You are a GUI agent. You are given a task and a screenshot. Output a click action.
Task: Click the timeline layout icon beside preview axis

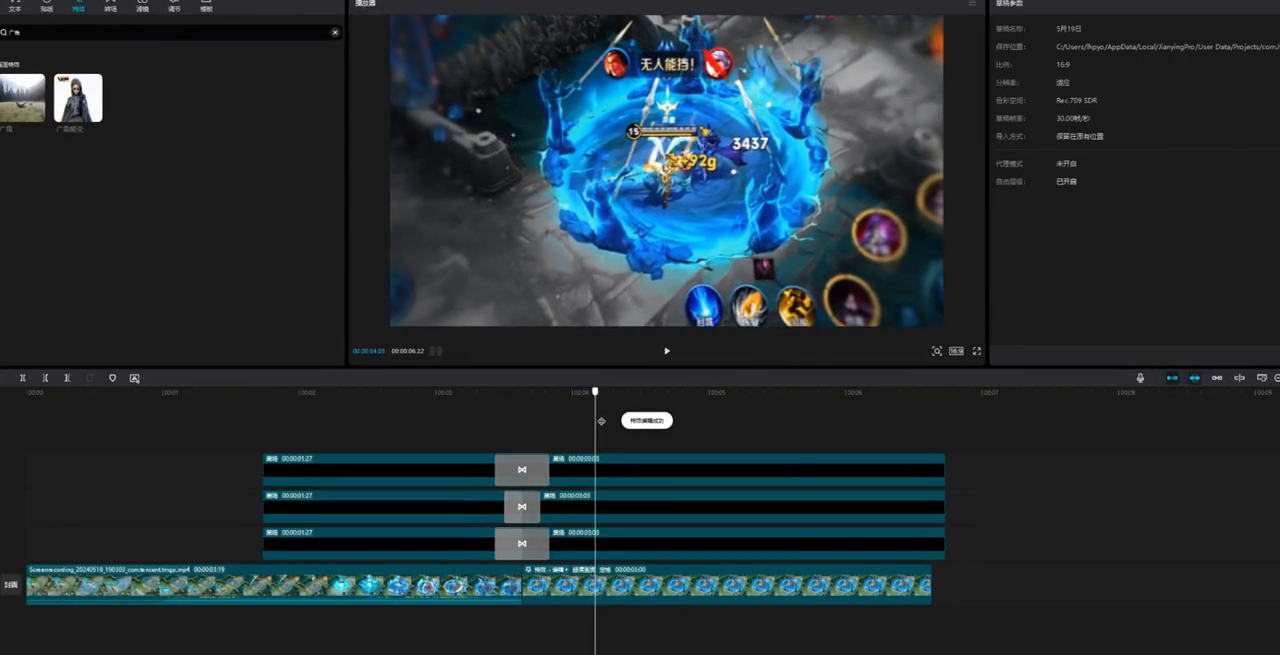[1262, 378]
